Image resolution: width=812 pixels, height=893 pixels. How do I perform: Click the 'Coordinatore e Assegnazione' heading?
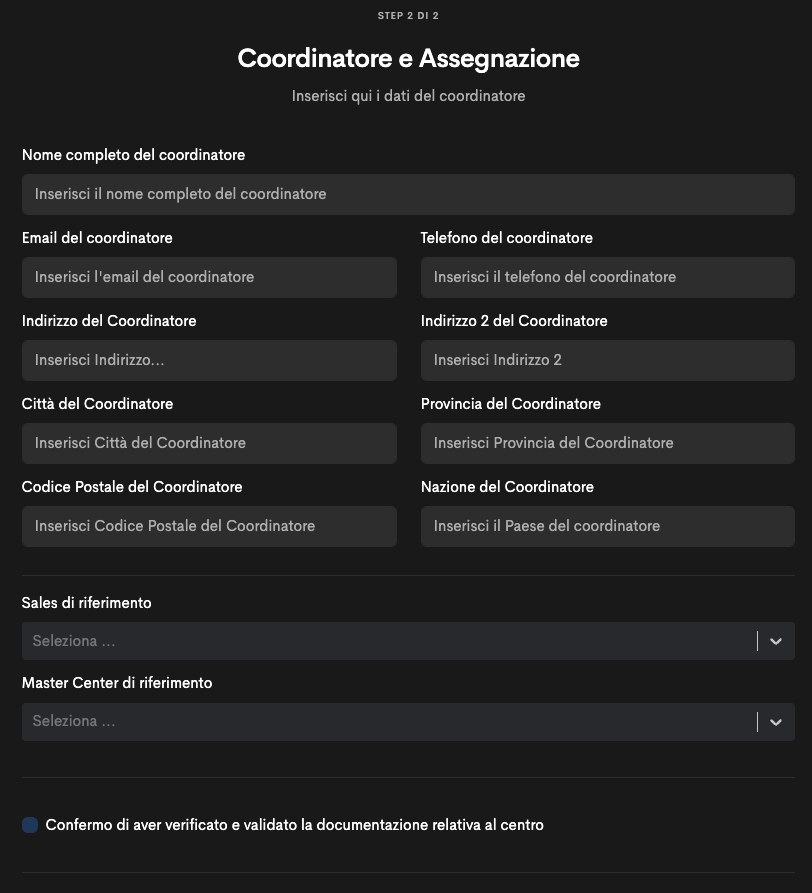tap(408, 58)
